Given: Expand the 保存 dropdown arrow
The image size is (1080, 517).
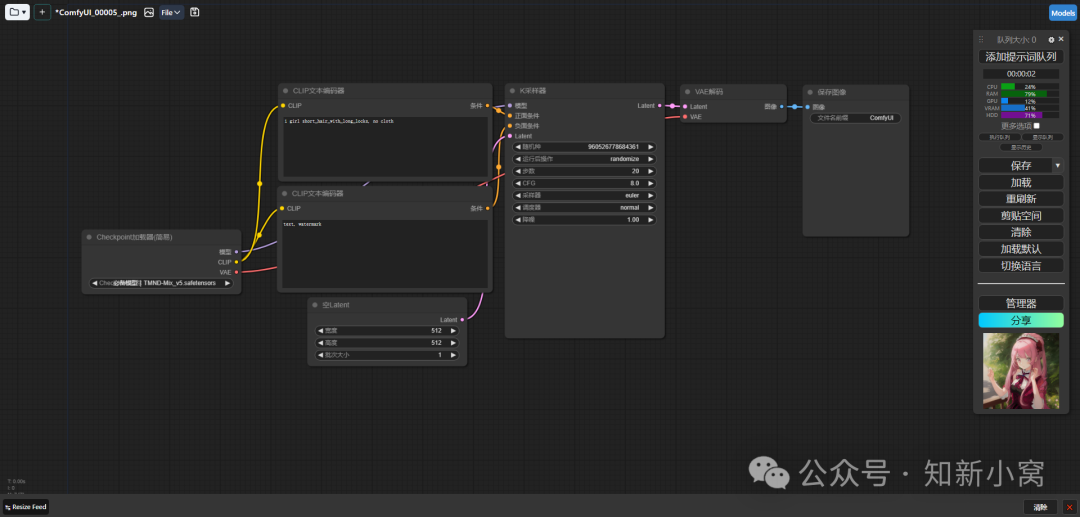Looking at the screenshot, I should [x=1058, y=165].
